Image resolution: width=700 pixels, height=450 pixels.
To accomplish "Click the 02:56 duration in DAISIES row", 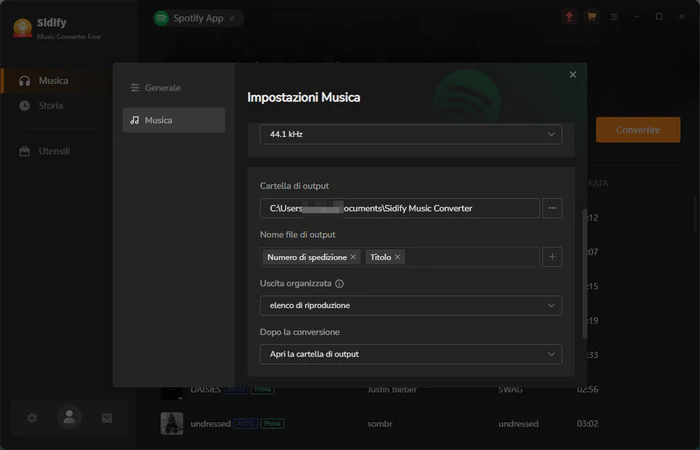I will coord(587,390).
